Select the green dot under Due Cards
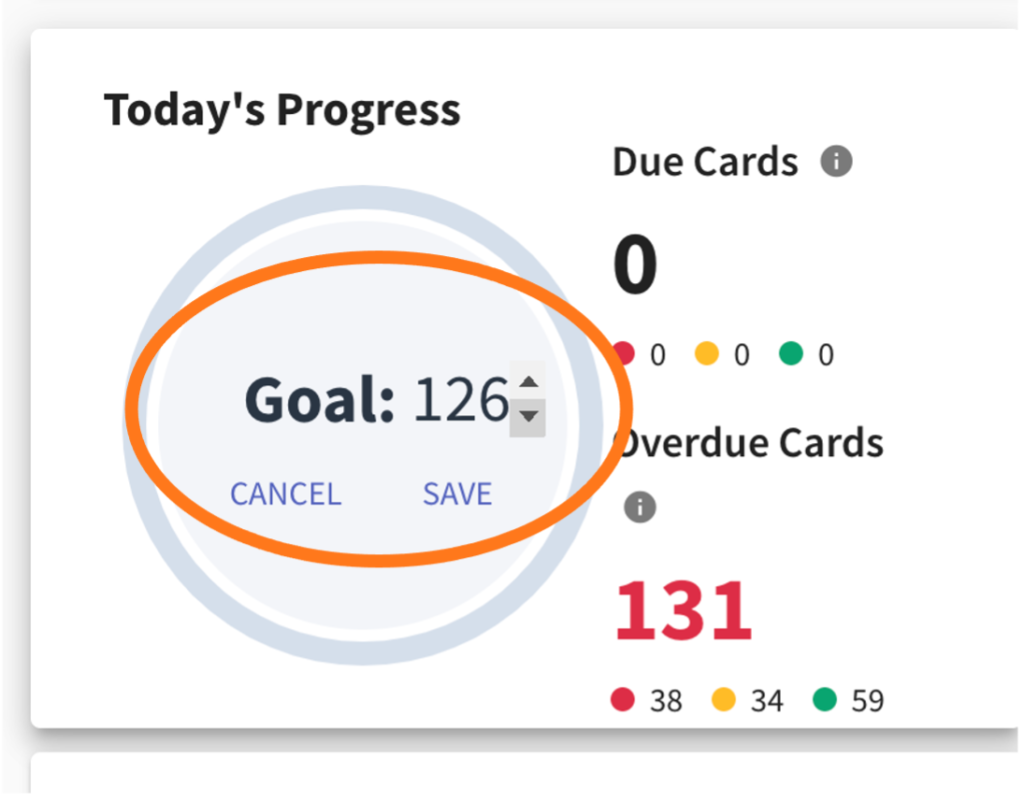The width and height of the screenshot is (1024, 801). 791,353
